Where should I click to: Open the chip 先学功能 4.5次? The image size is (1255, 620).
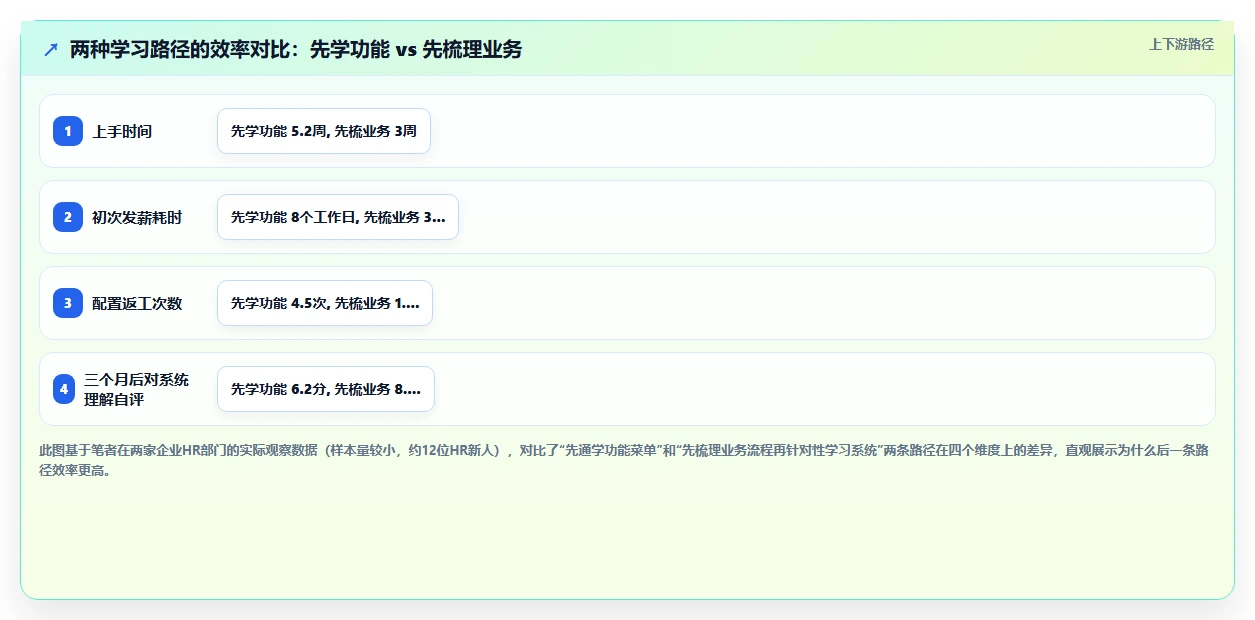coord(325,303)
